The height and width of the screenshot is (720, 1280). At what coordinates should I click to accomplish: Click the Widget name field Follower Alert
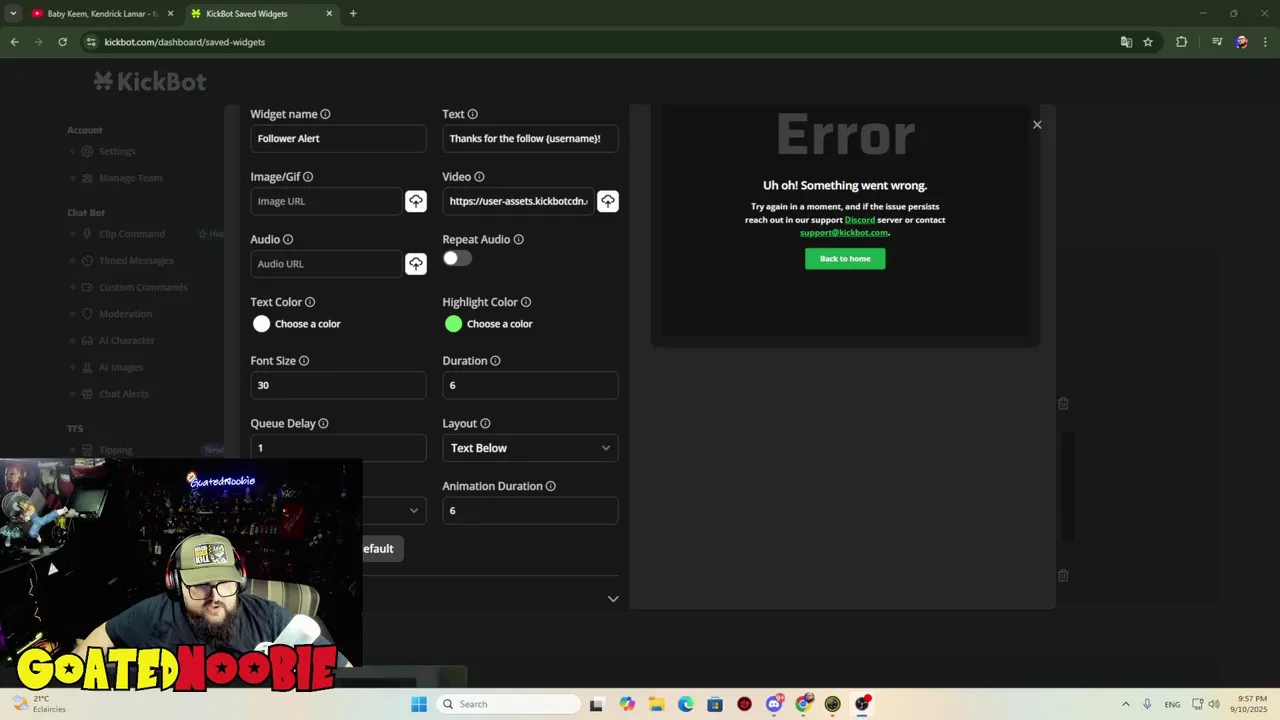pyautogui.click(x=338, y=139)
